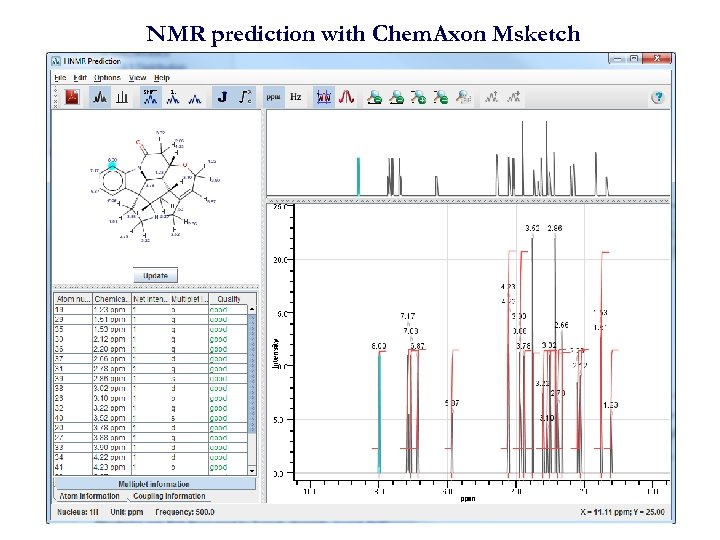Viewport: 720px width, 540px height.
Task: Switch to line (stick) spectrum icon
Action: [x=122, y=97]
